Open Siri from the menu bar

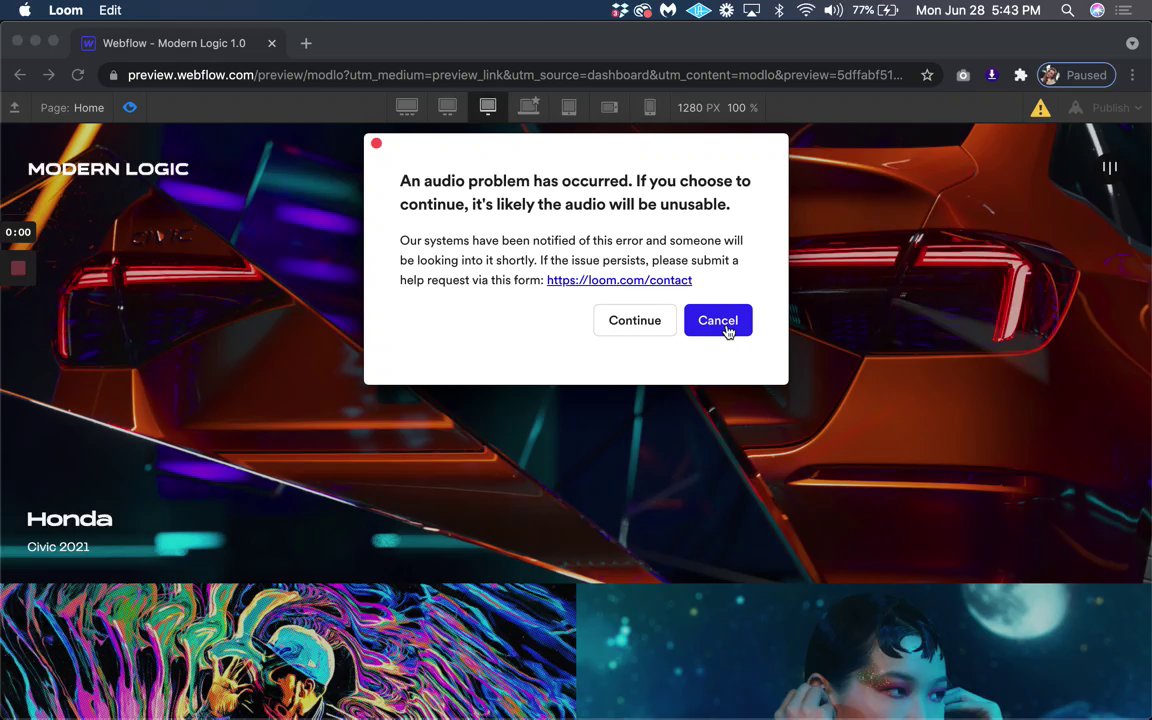[x=1097, y=10]
